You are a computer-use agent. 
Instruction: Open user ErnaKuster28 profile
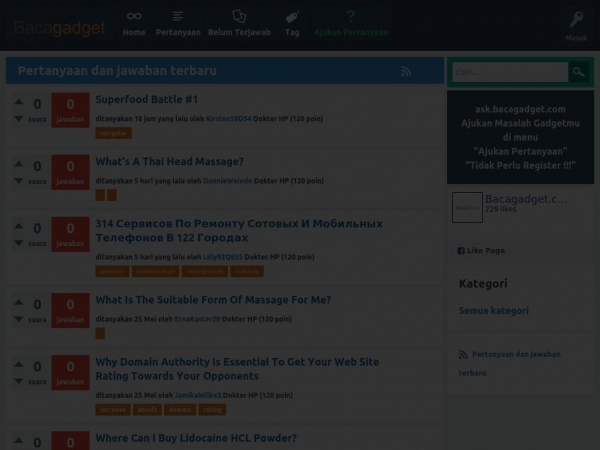[197, 319]
